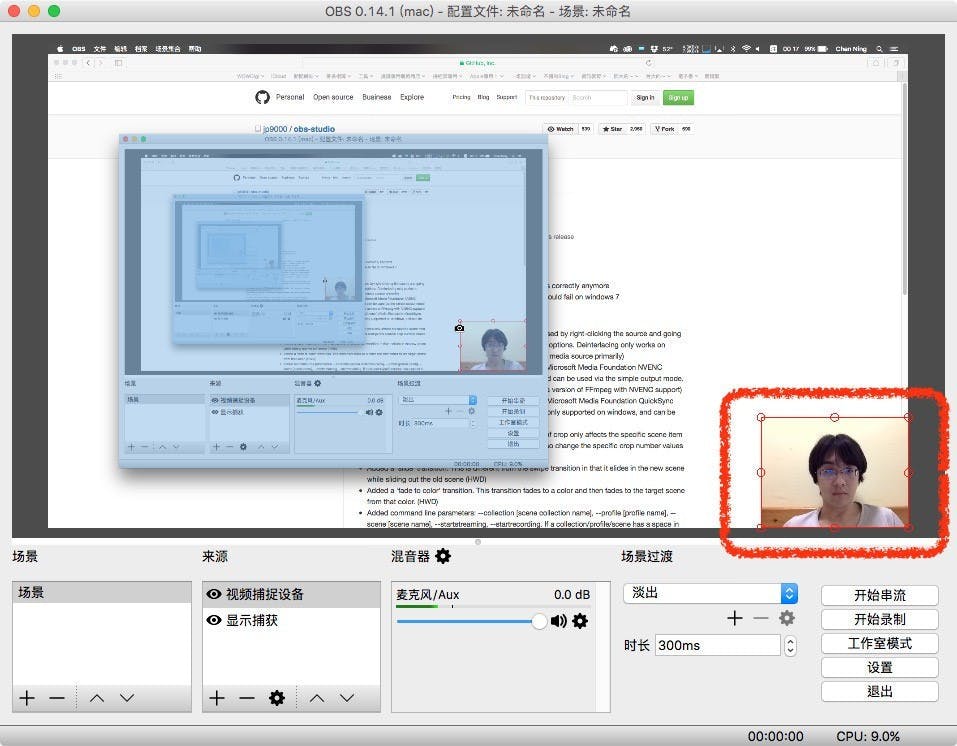This screenshot has width=957, height=746.
Task: Click the 开始串流 button
Action: coord(879,595)
